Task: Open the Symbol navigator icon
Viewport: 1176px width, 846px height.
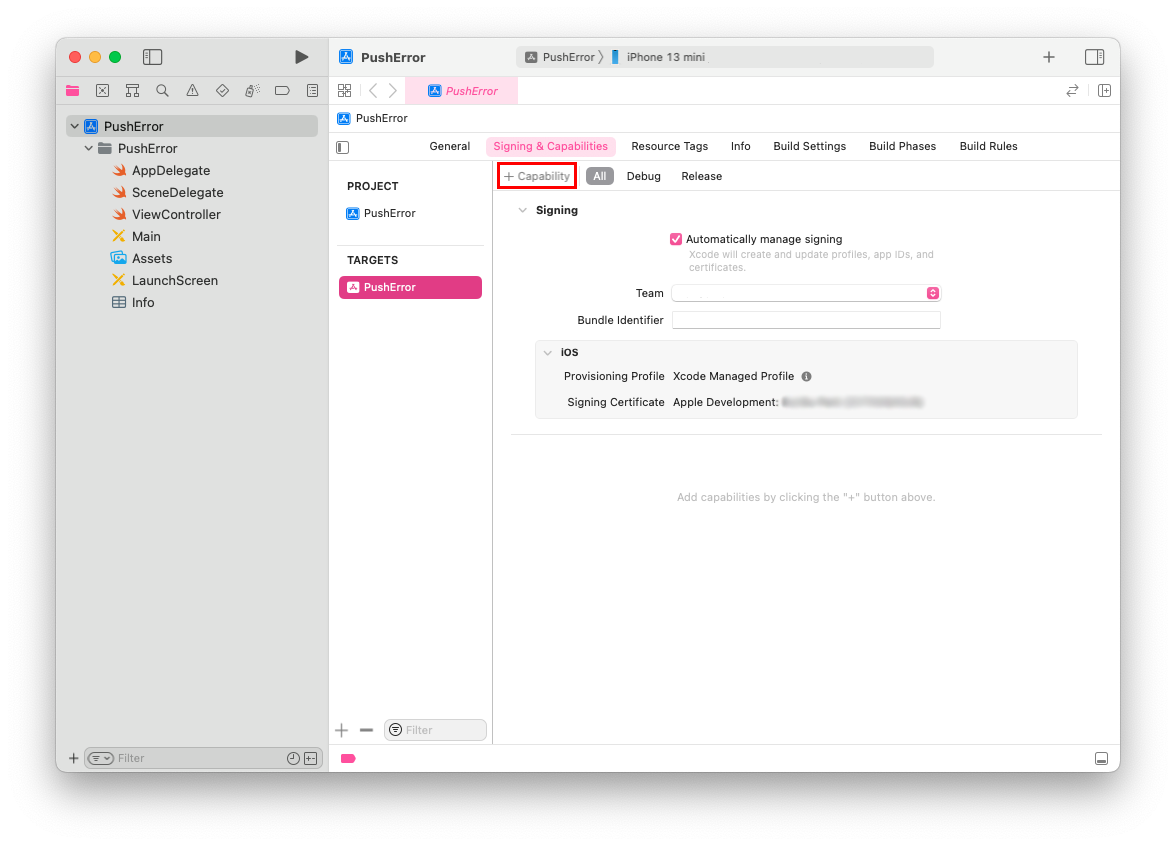Action: pos(133,91)
